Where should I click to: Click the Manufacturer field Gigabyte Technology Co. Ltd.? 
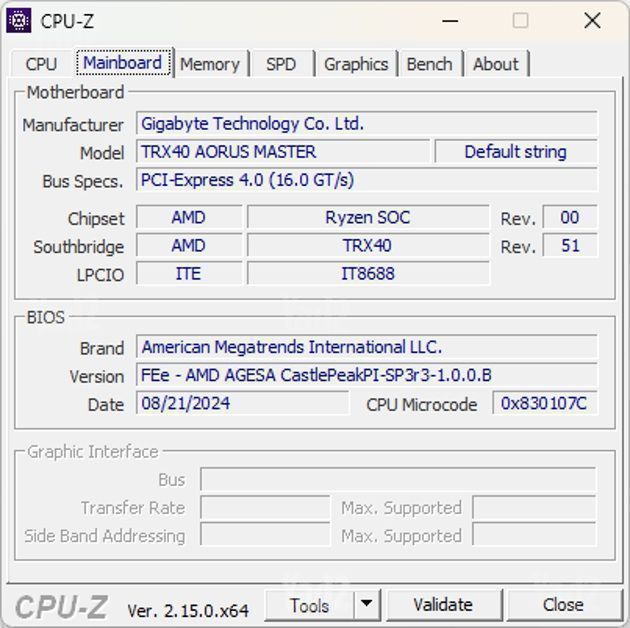[x=366, y=123]
